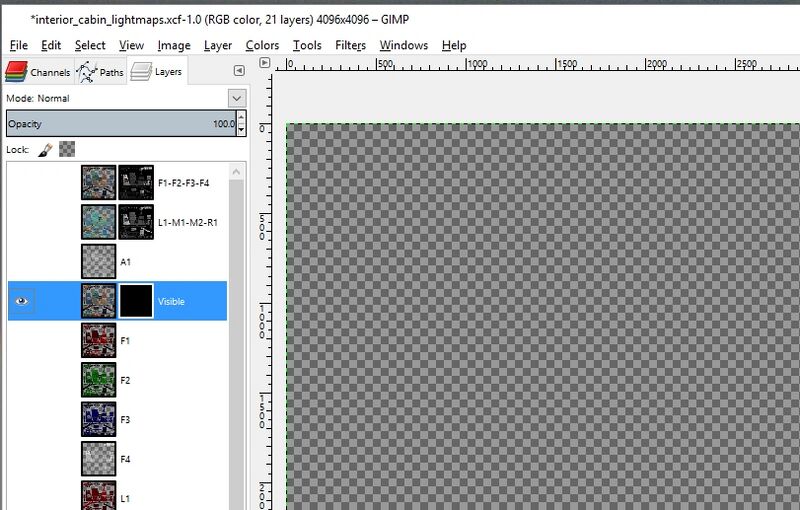Click the Mode: Normal label

[38, 98]
